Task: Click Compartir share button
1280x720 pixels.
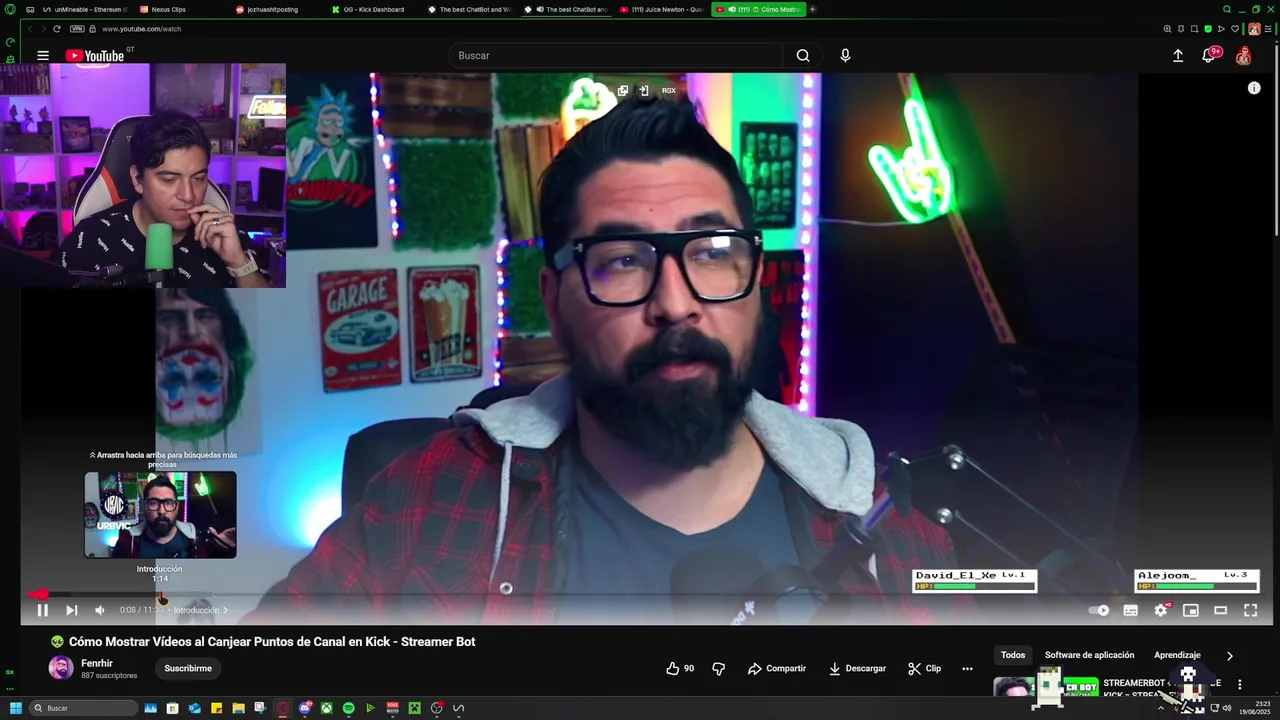Action: coord(777,668)
